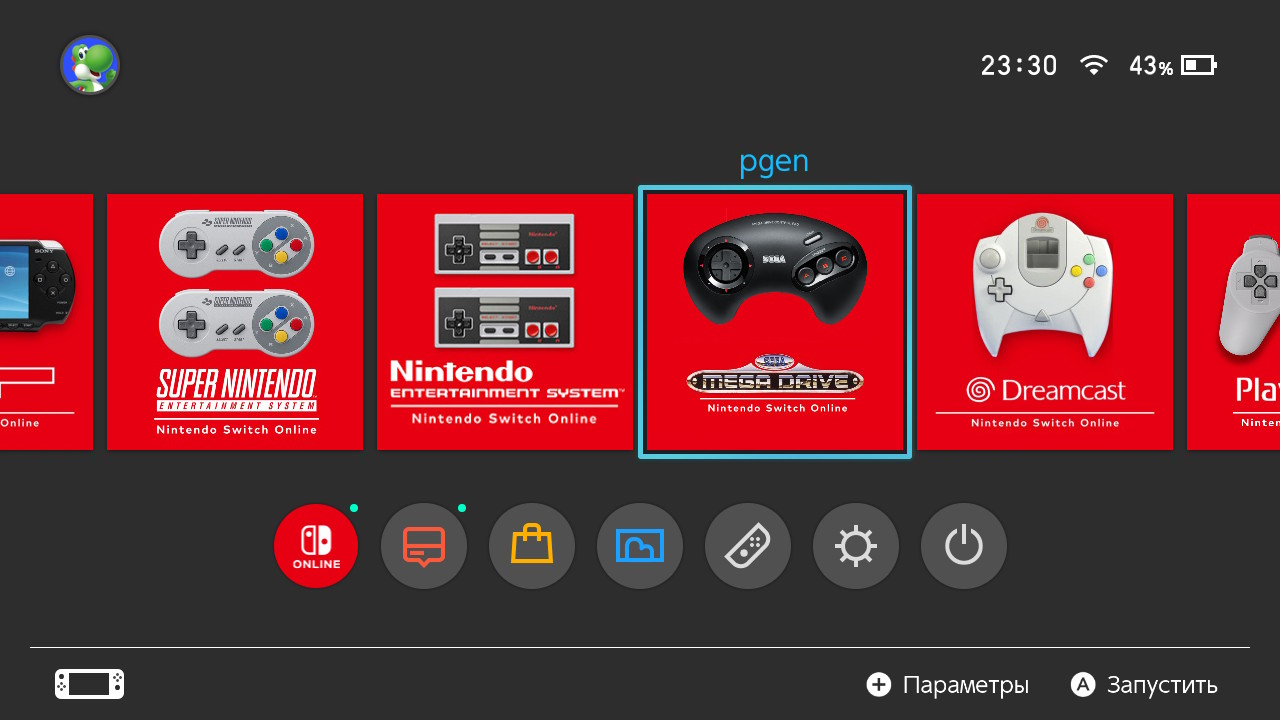1280x720 pixels.
Task: Launch the Sega Mega Drive tile
Action: [x=775, y=322]
